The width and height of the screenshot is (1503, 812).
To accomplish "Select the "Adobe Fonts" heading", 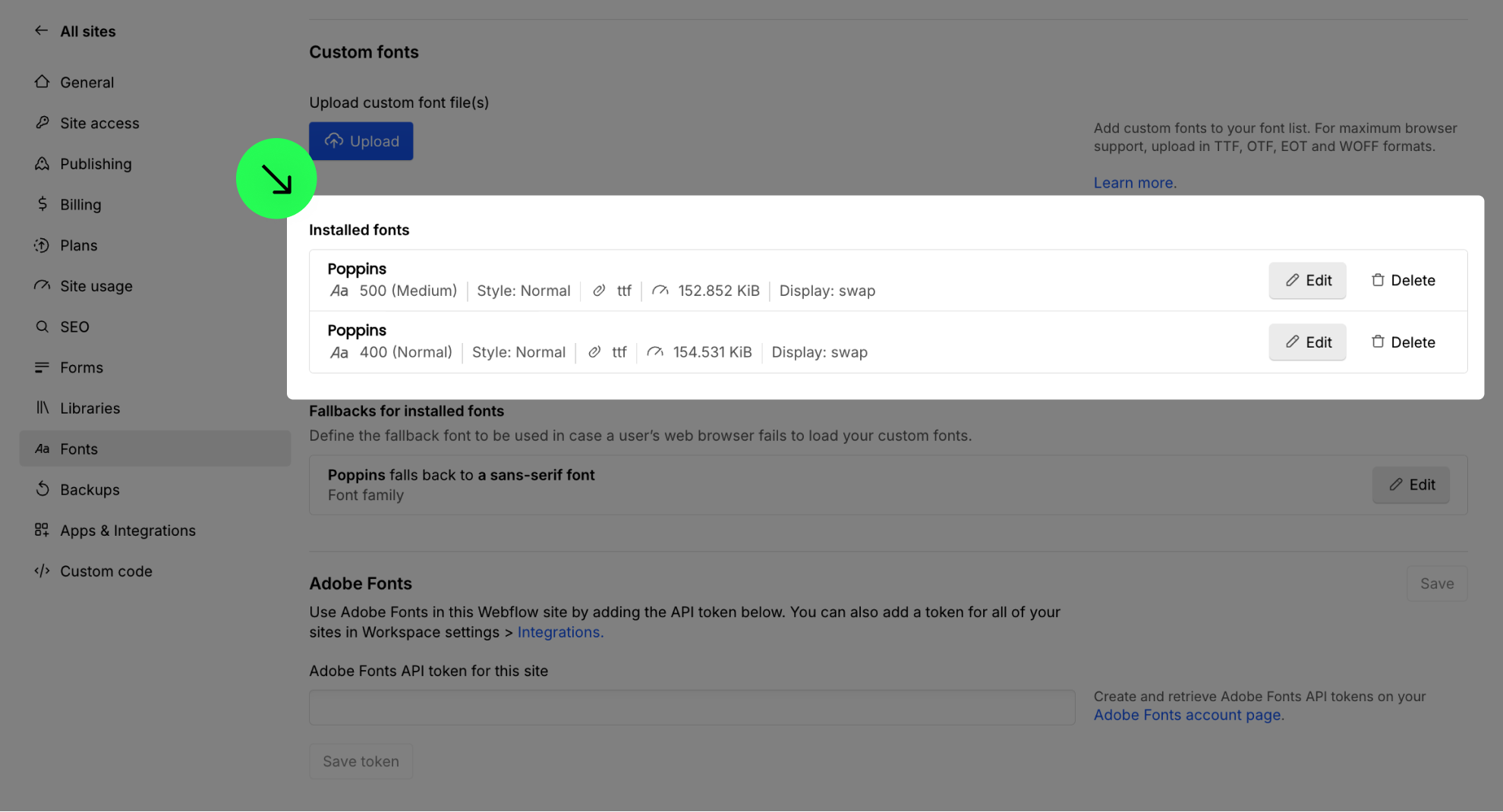I will coord(360,584).
